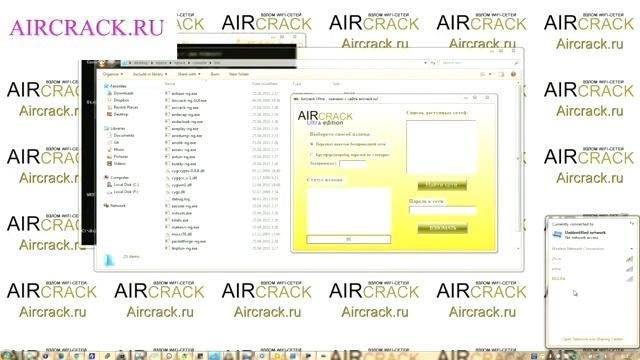640x360 pixels.
Task: Click the Unidentified network icon
Action: tap(557, 234)
